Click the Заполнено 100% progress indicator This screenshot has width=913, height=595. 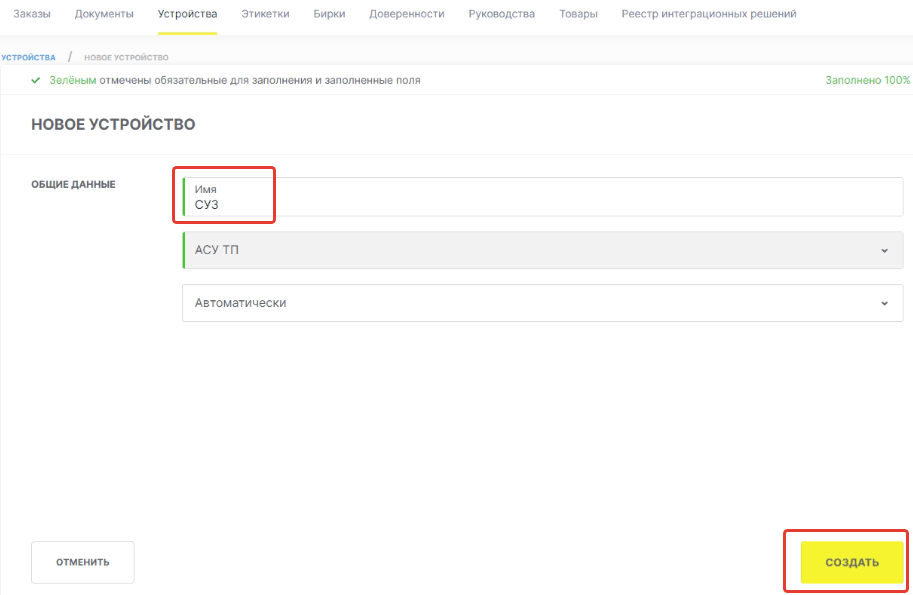(867, 80)
